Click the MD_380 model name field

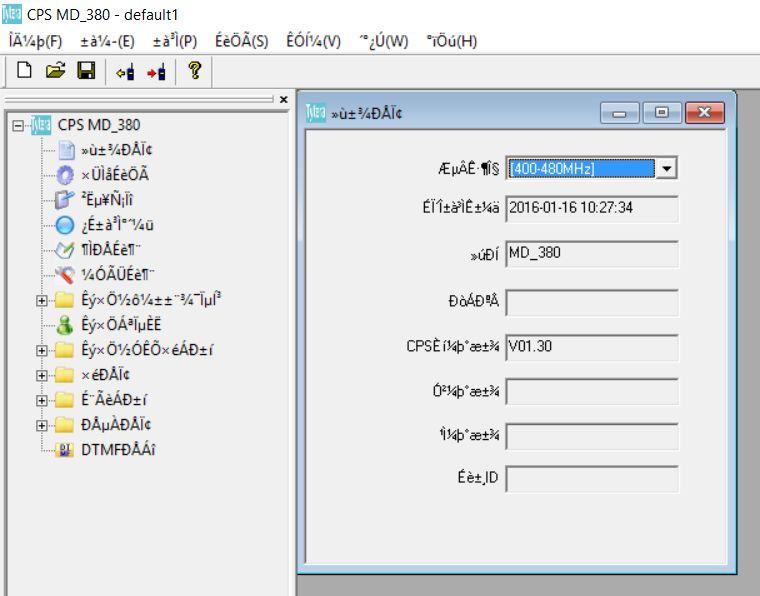click(591, 253)
